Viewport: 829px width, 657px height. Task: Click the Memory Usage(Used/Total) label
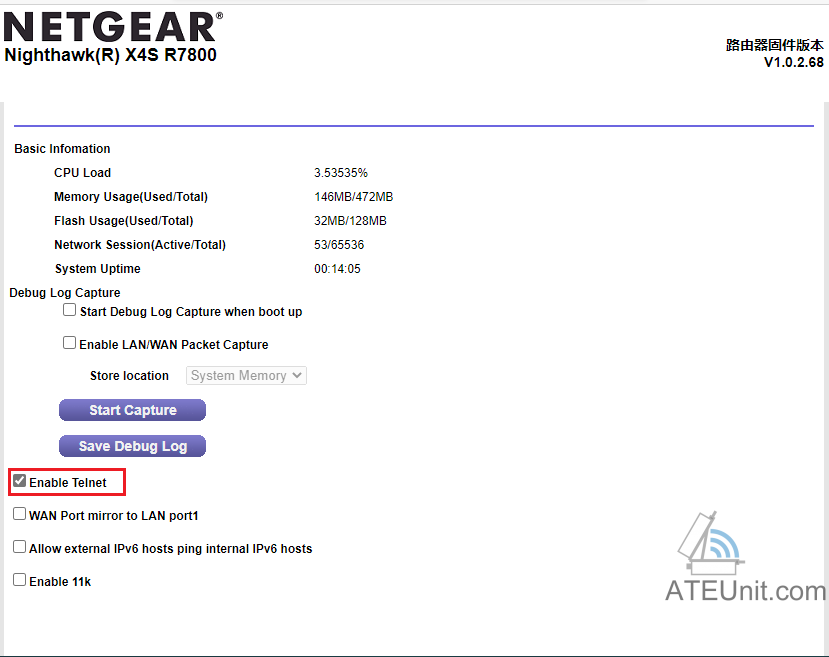tap(131, 197)
